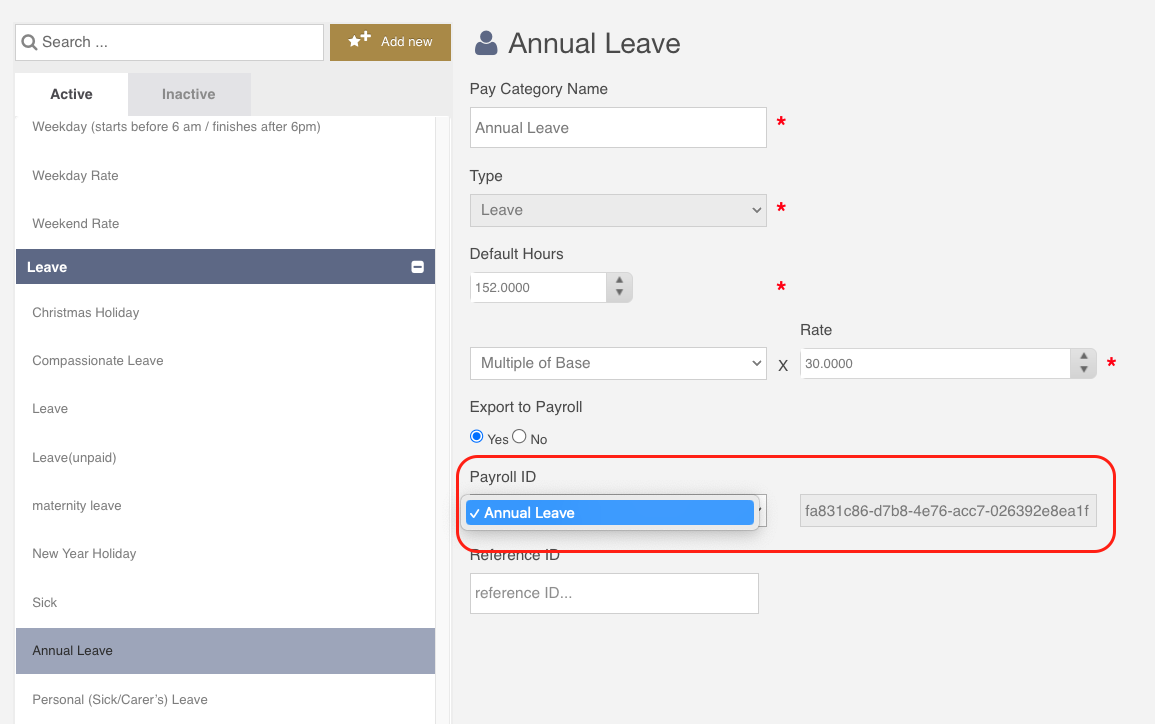Viewport: 1155px width, 724px height.
Task: Choose Annual Leave option in Payroll ID list
Action: (x=610, y=513)
